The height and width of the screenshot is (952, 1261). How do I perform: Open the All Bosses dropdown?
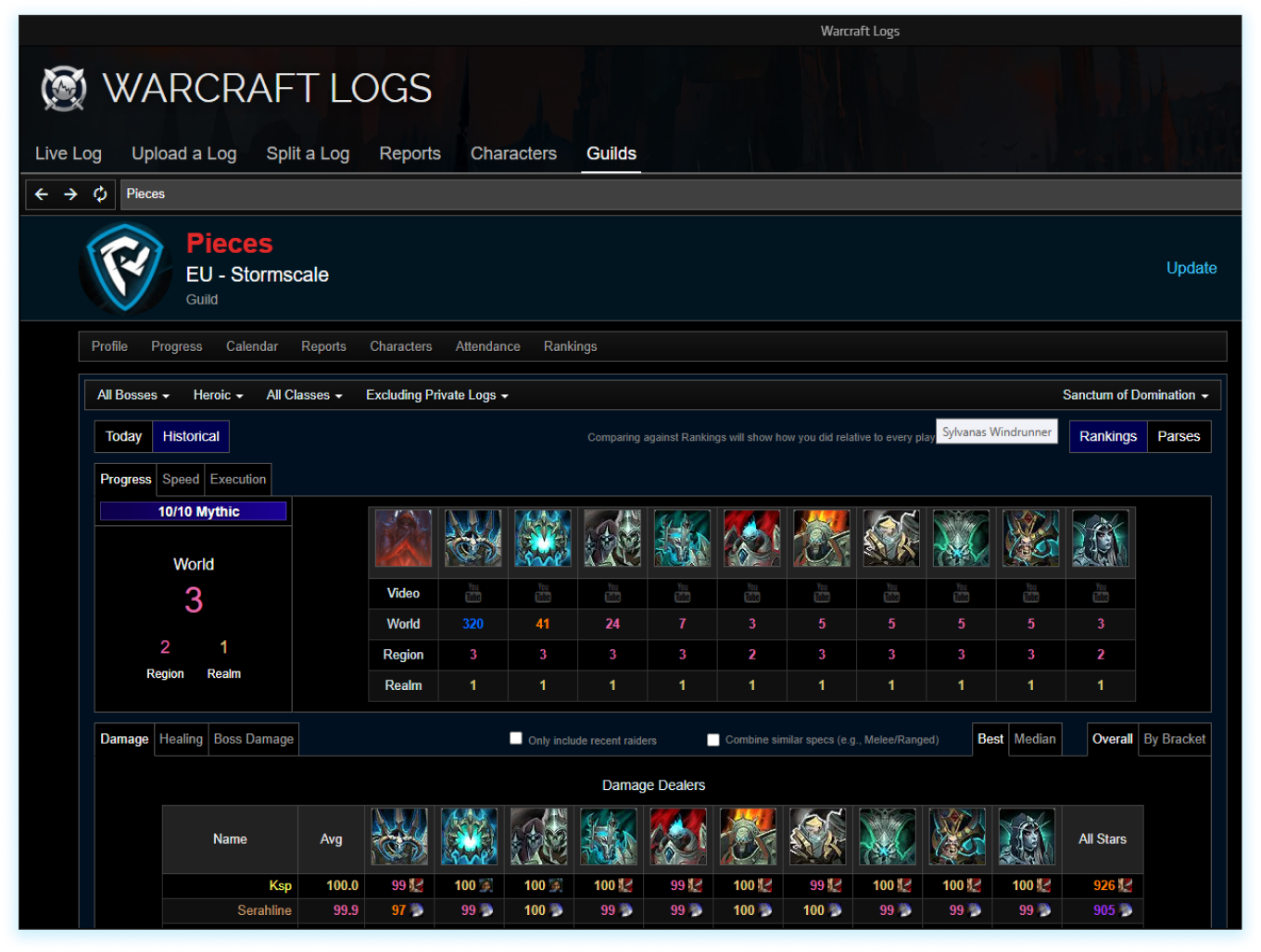tap(133, 395)
